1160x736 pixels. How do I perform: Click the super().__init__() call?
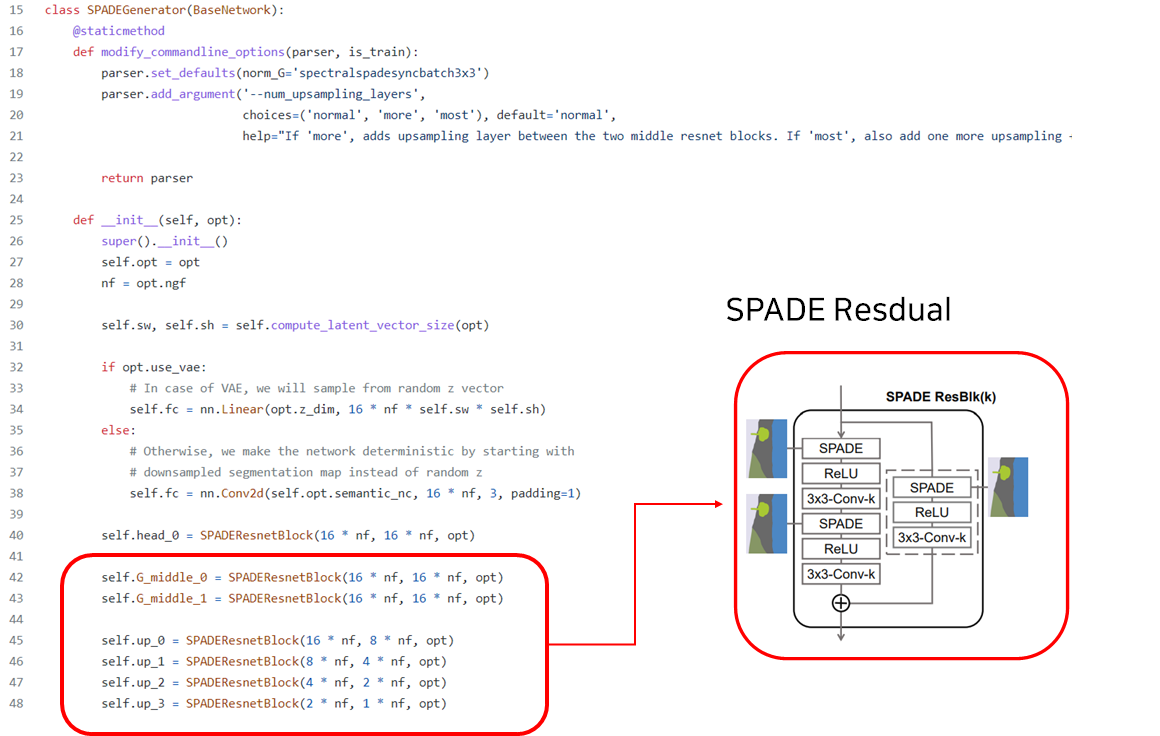pos(164,241)
